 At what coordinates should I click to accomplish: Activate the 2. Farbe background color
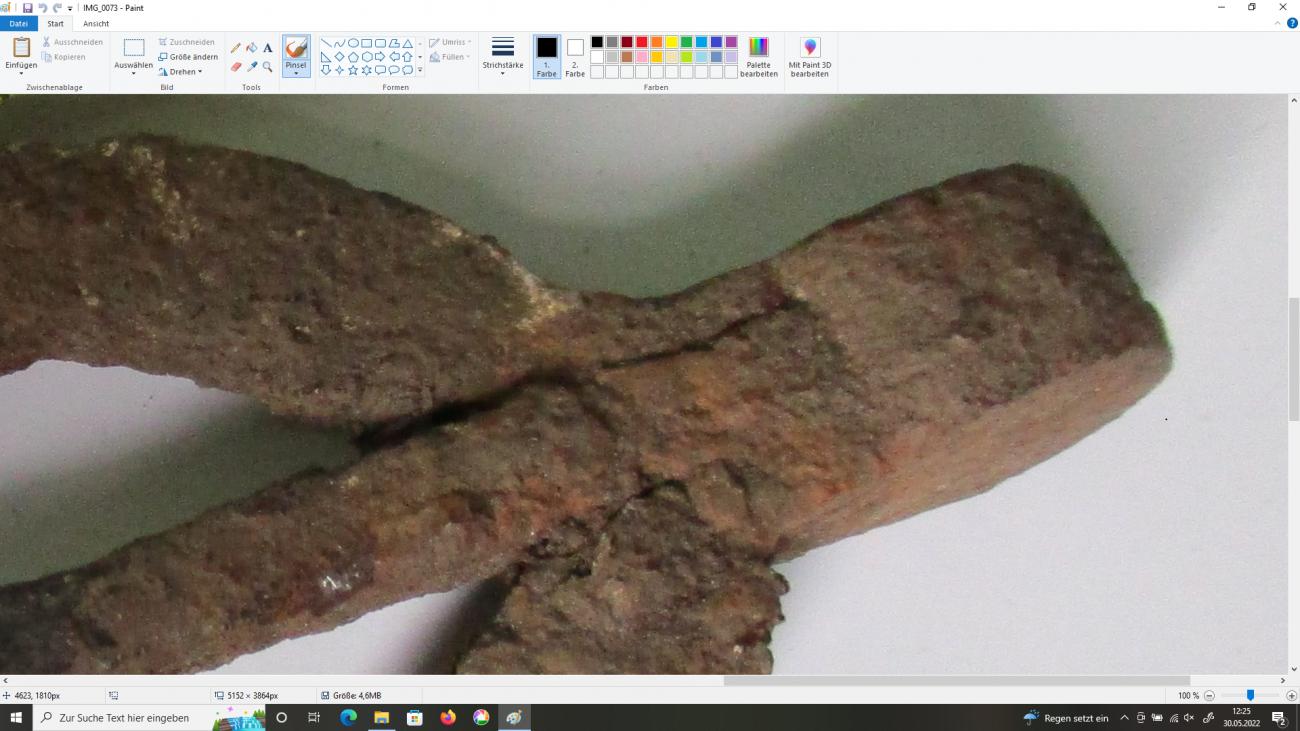click(x=575, y=57)
